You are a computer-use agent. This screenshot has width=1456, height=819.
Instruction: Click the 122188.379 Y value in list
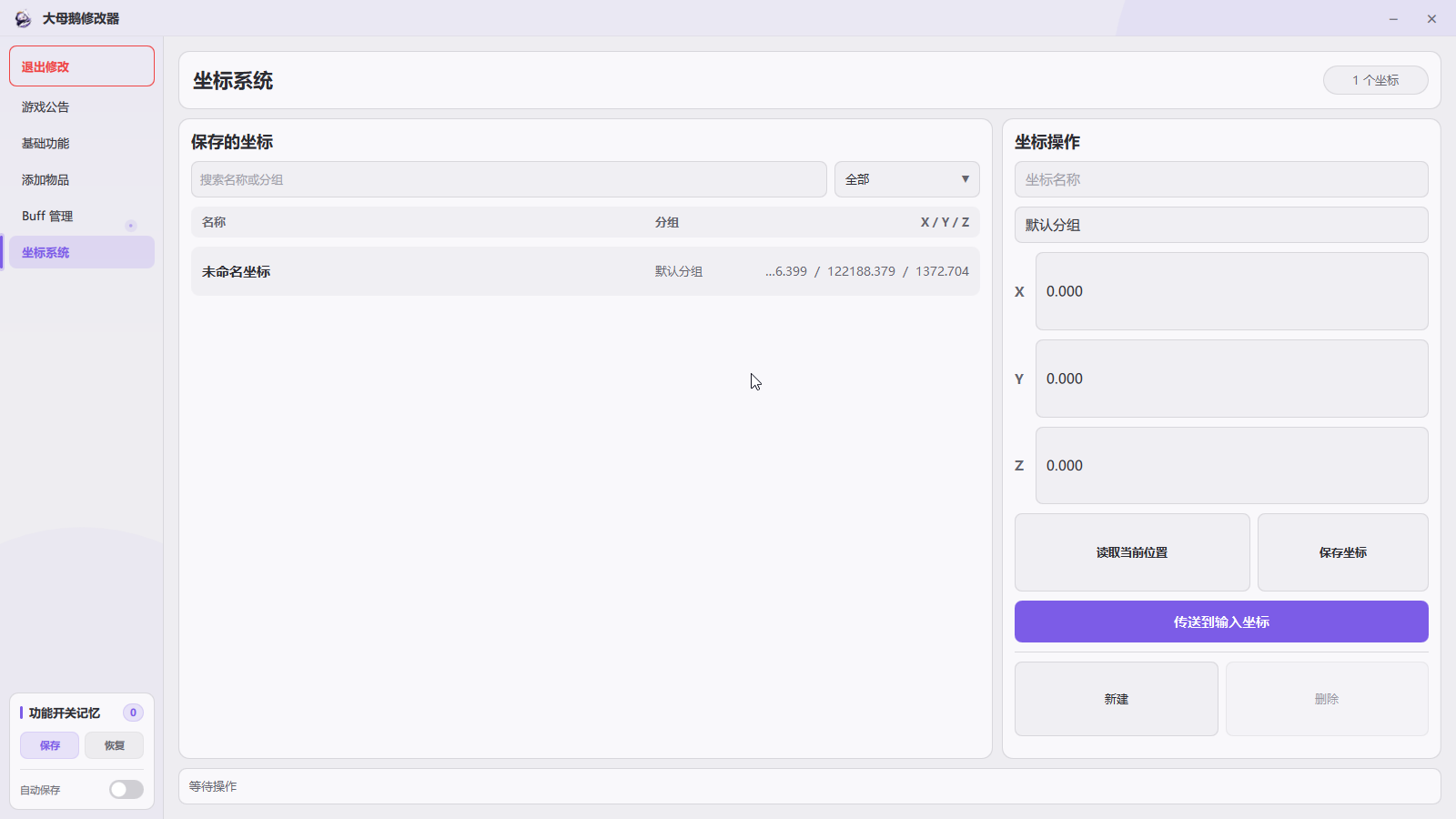pos(861,271)
